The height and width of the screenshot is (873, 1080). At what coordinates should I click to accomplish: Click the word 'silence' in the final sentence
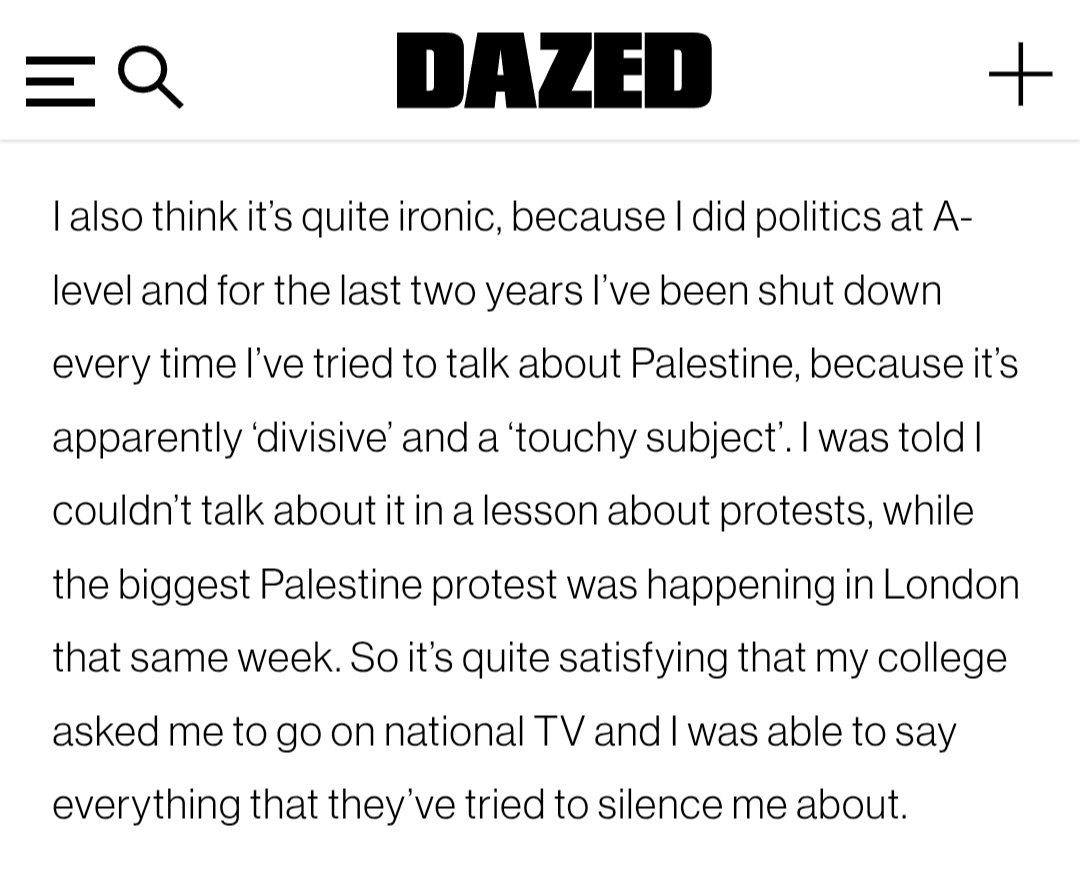click(x=659, y=805)
